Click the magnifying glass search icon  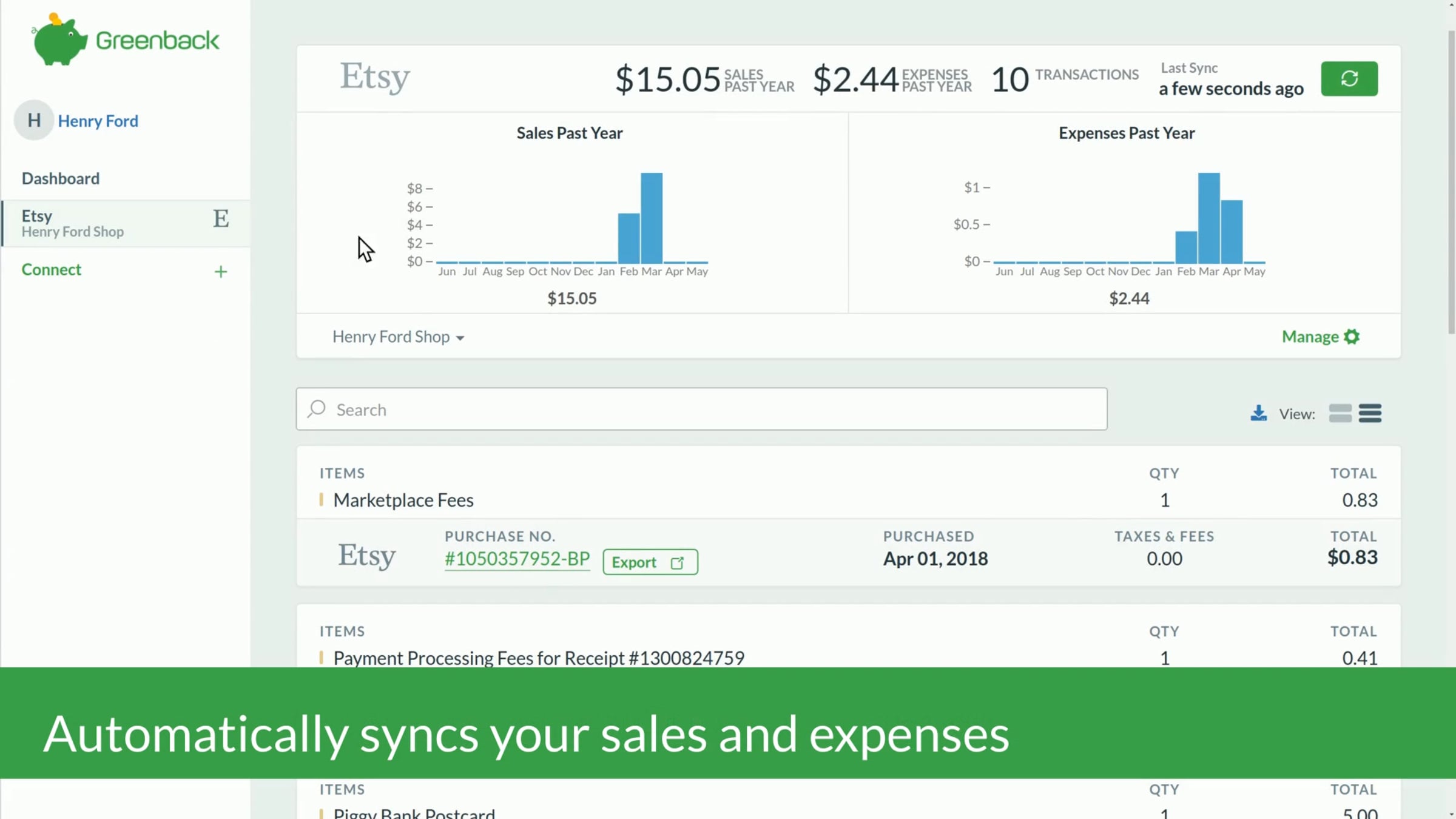(x=317, y=409)
